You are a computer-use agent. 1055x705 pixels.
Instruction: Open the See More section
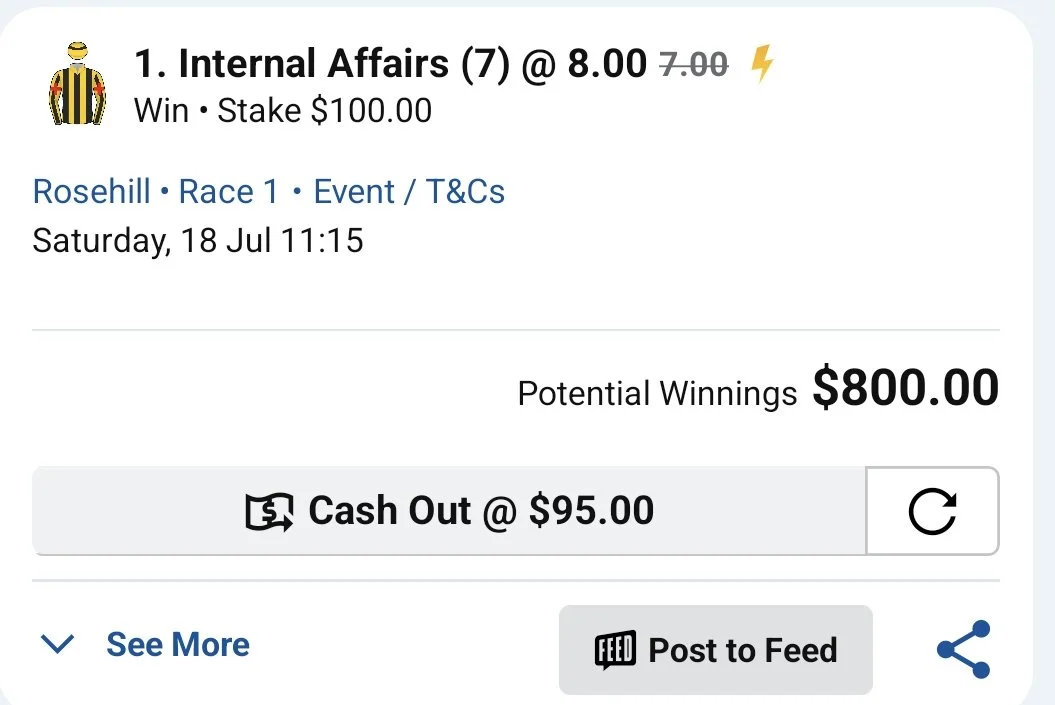[178, 644]
